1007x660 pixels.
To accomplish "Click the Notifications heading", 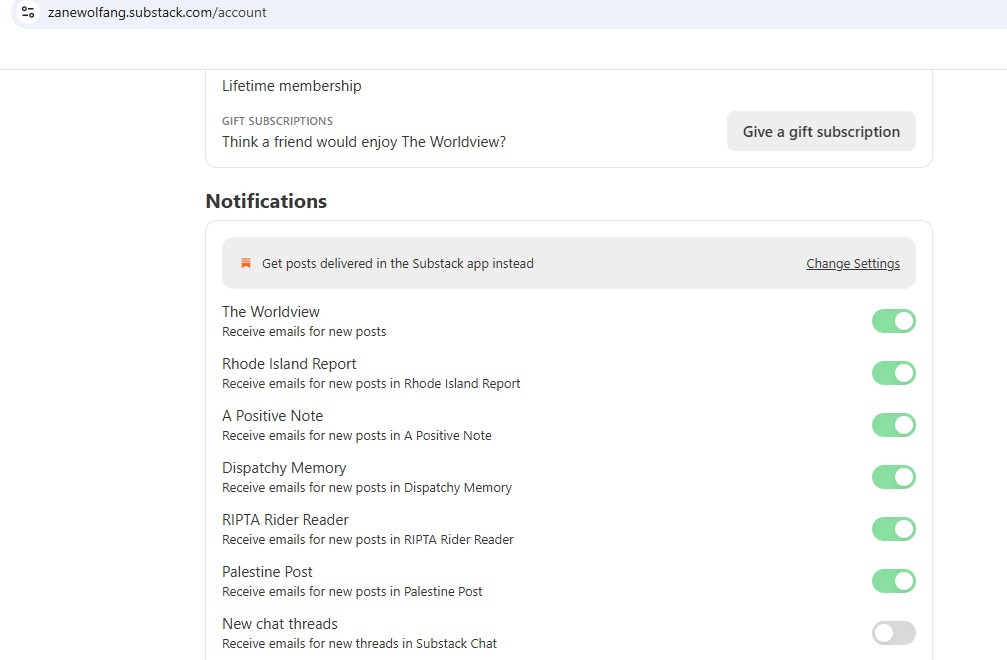I will 266,201.
